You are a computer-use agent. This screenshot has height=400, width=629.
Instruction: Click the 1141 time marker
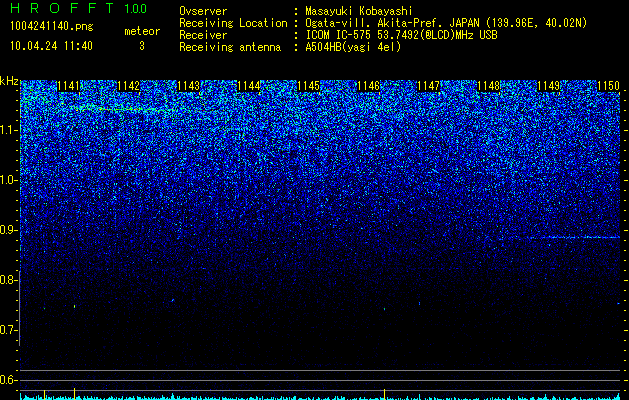(x=69, y=86)
